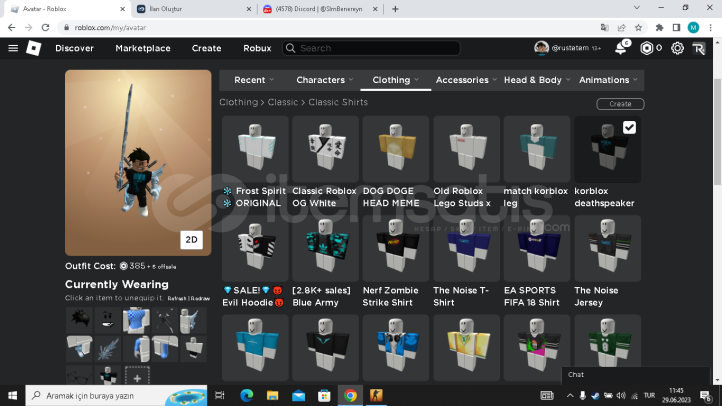
Task: Open the Create nav item
Action: click(206, 48)
